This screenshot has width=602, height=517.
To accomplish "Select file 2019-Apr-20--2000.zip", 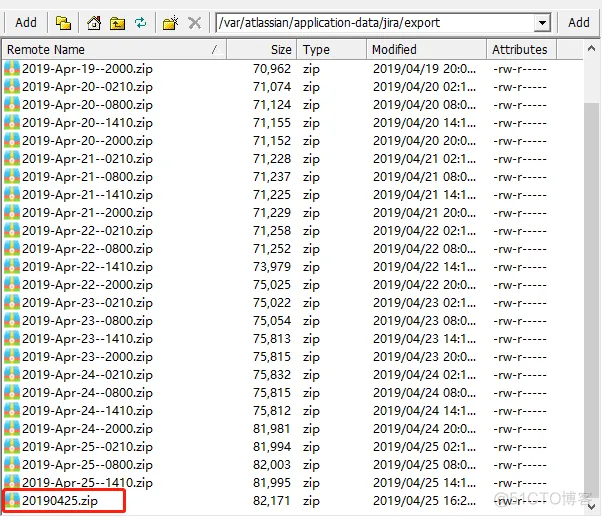I will (x=87, y=141).
